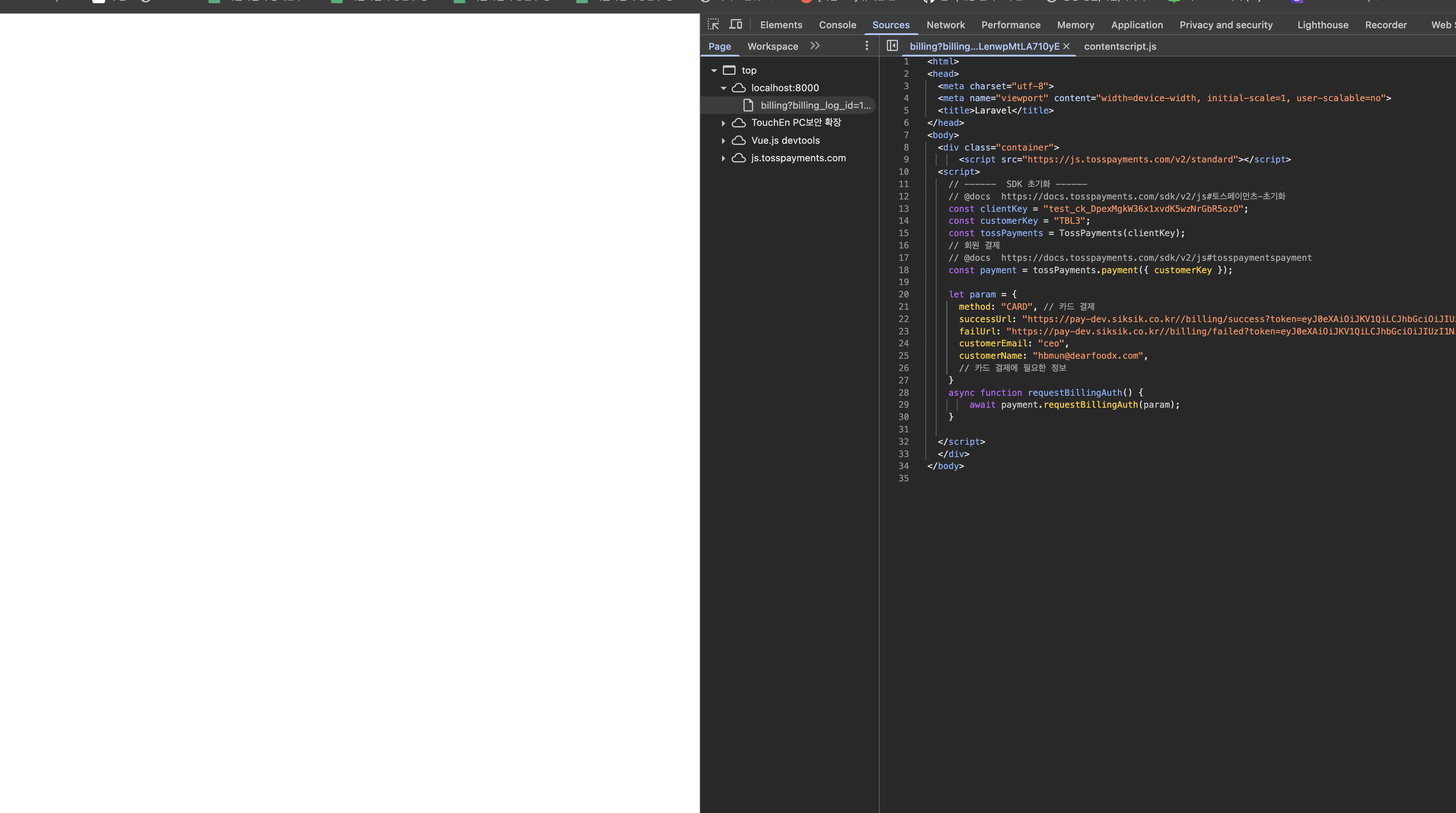Click the clientKey string test_ck_DpexMgkW36x1xvdK5wzNrGbR5ozO

pyautogui.click(x=1143, y=209)
